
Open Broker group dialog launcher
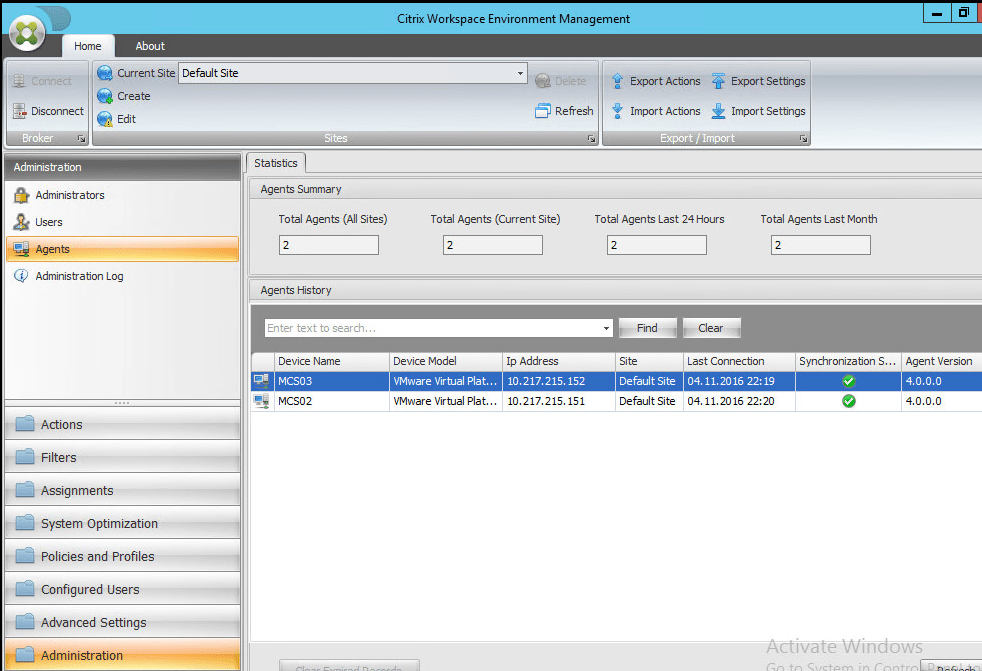(x=81, y=138)
